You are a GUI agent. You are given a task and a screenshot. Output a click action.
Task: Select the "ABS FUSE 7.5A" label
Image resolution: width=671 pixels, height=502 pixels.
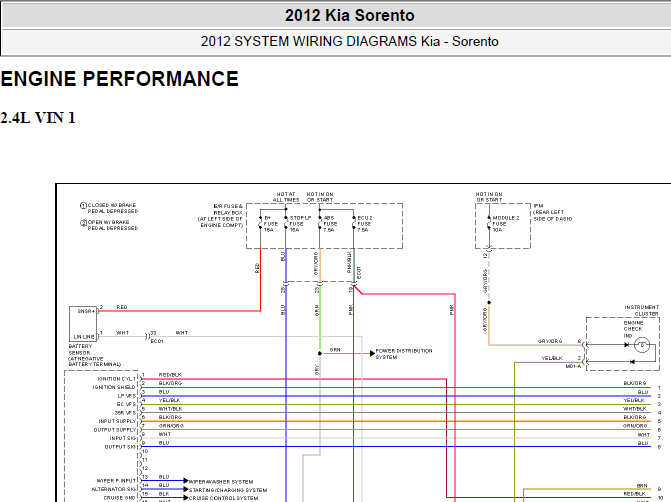pos(330,224)
